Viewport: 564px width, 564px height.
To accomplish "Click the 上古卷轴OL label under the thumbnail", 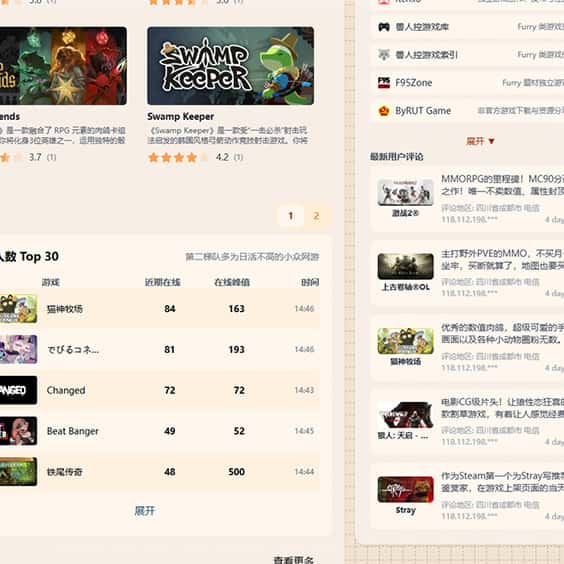I will click(x=405, y=287).
